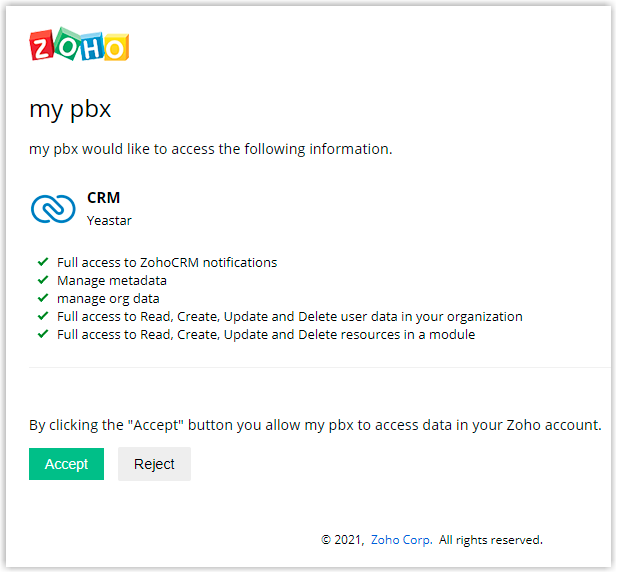Click the "would like to access" description line
The height and width of the screenshot is (573, 617).
[210, 150]
